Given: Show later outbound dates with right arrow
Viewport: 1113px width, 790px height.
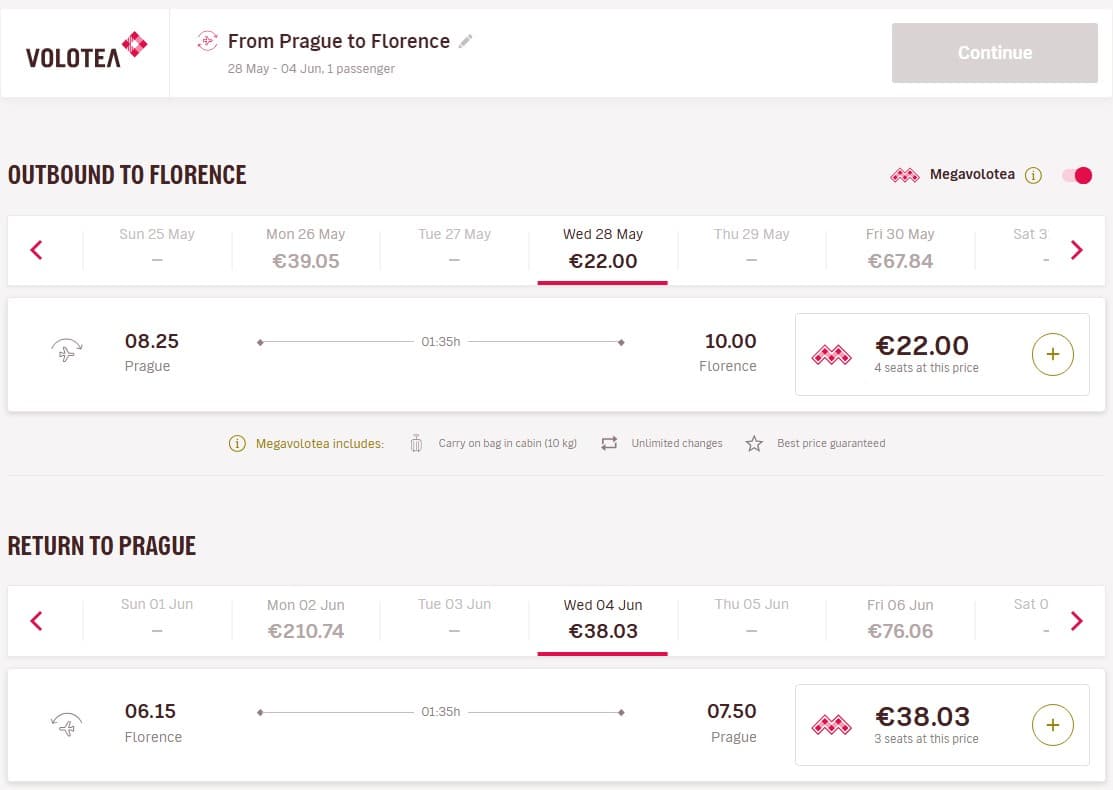Looking at the screenshot, I should coord(1076,250).
